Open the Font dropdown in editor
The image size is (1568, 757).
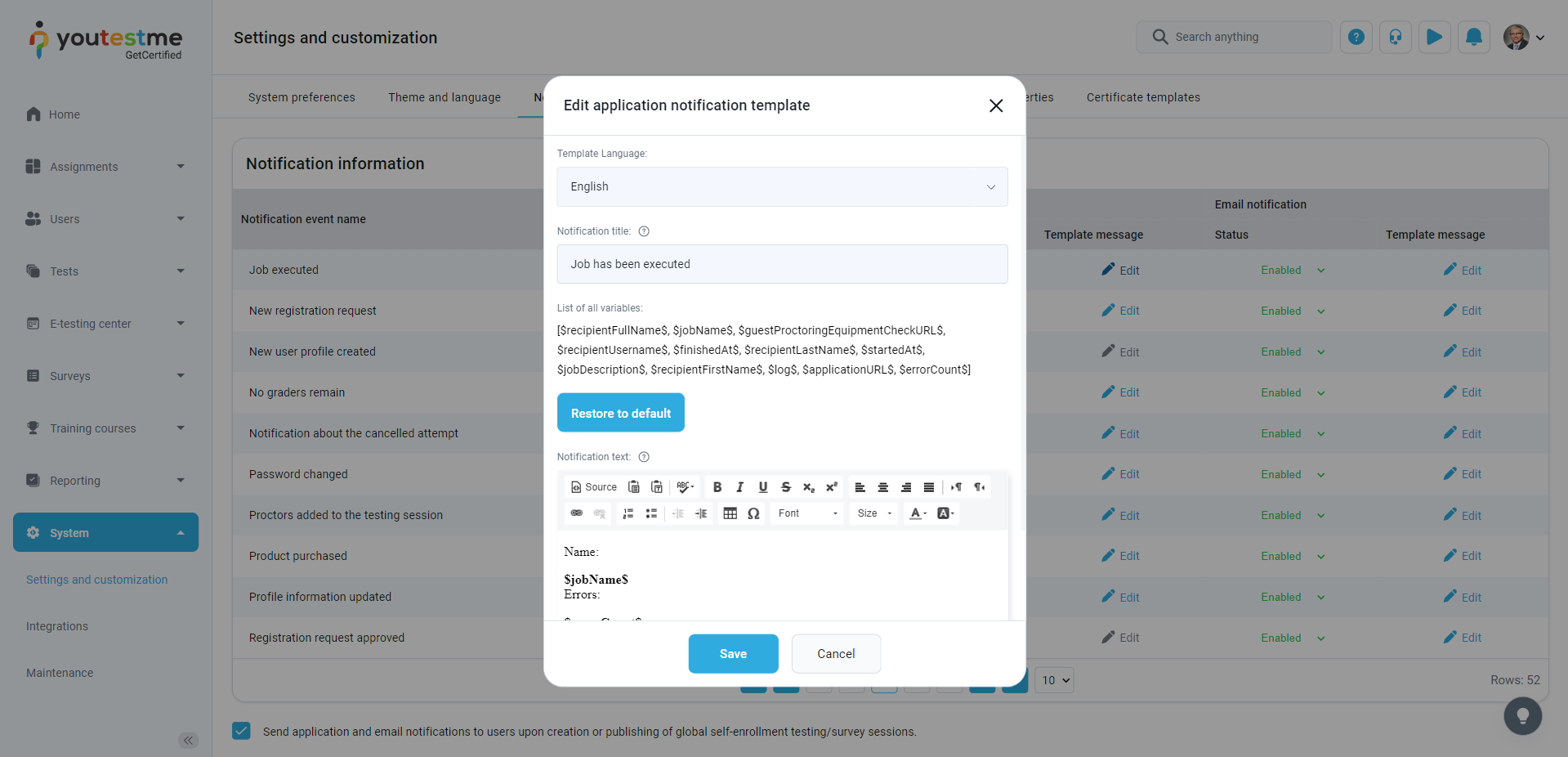[x=807, y=513]
